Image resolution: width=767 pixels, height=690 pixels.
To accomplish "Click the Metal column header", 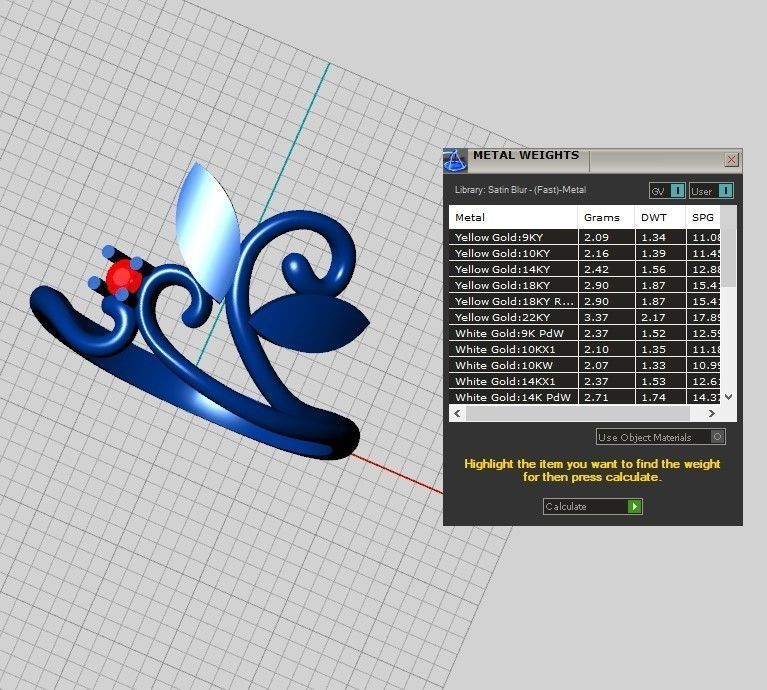I will 513,218.
